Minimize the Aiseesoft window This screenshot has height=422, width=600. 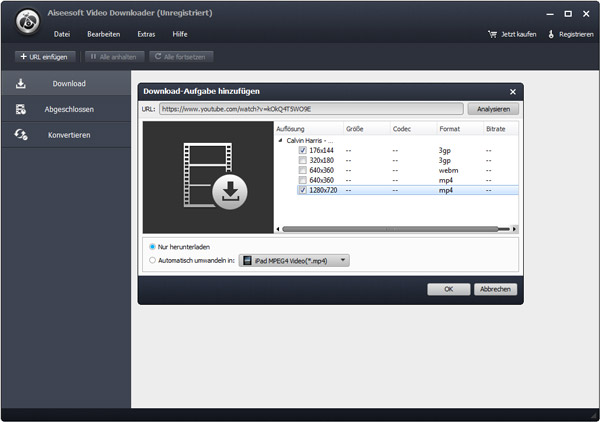pyautogui.click(x=550, y=14)
